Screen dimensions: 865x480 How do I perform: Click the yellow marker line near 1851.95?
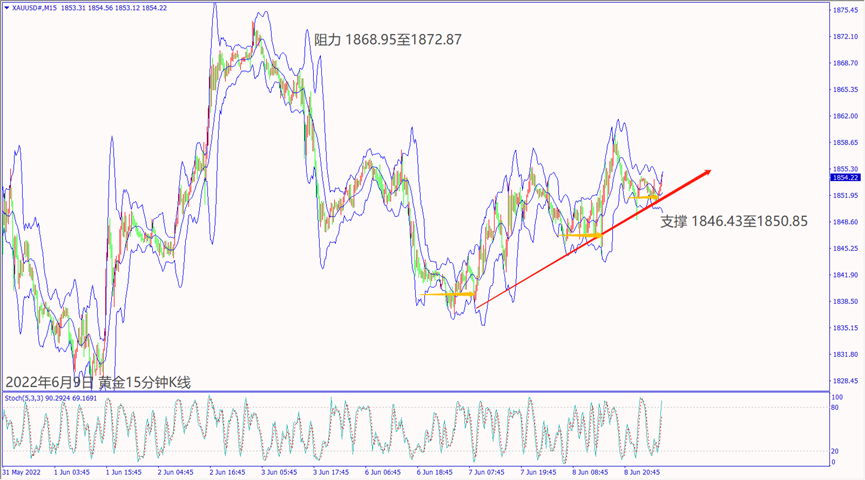click(644, 196)
